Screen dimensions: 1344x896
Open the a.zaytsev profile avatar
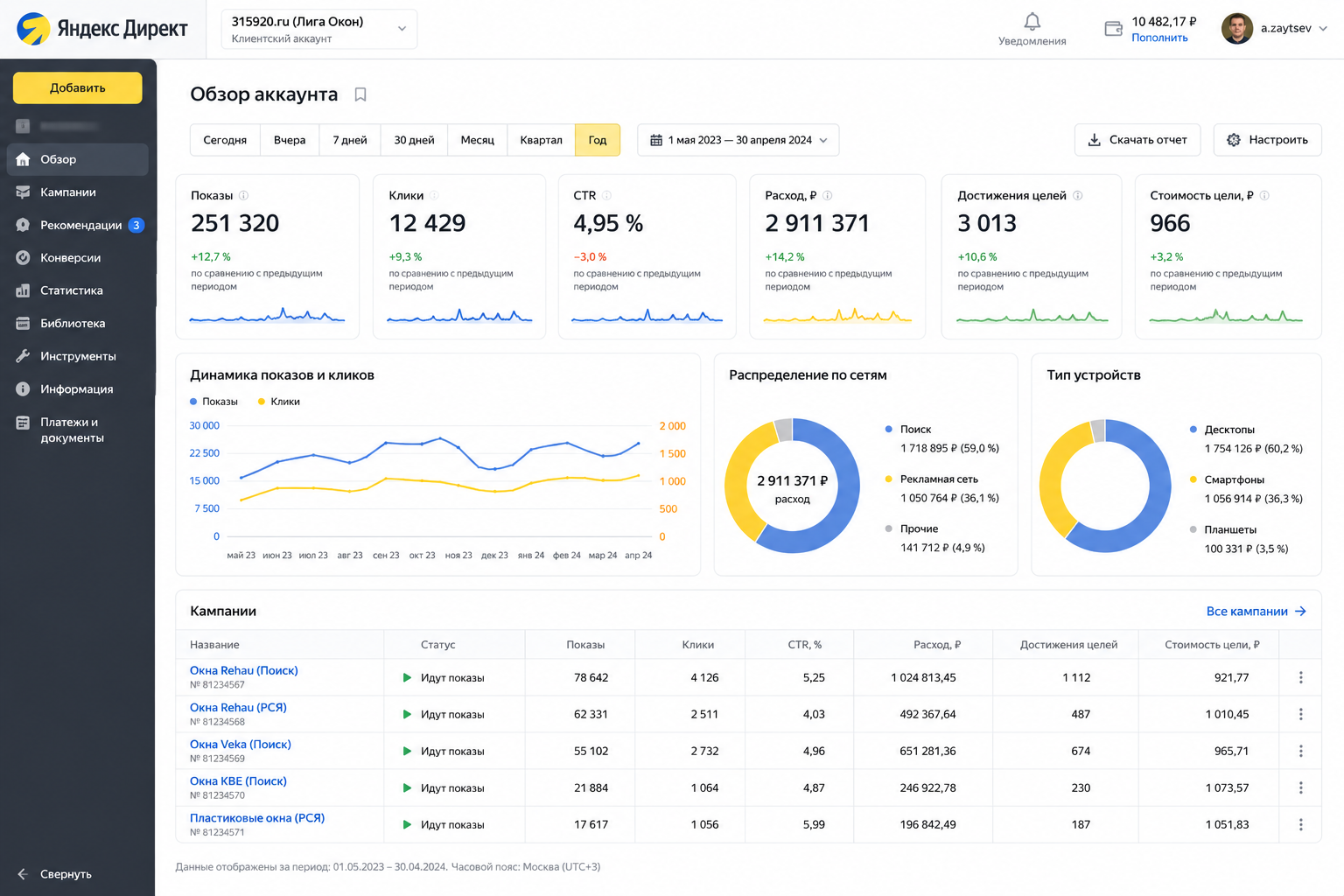(1237, 29)
